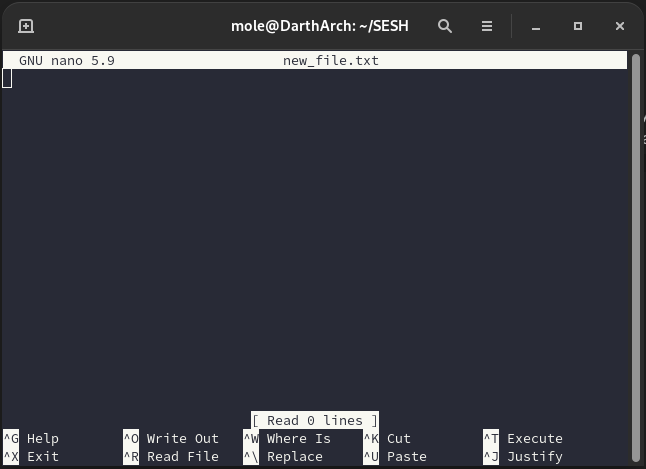This screenshot has height=469, width=646.
Task: Click the terminal vertical scrollbar
Action: (636, 240)
